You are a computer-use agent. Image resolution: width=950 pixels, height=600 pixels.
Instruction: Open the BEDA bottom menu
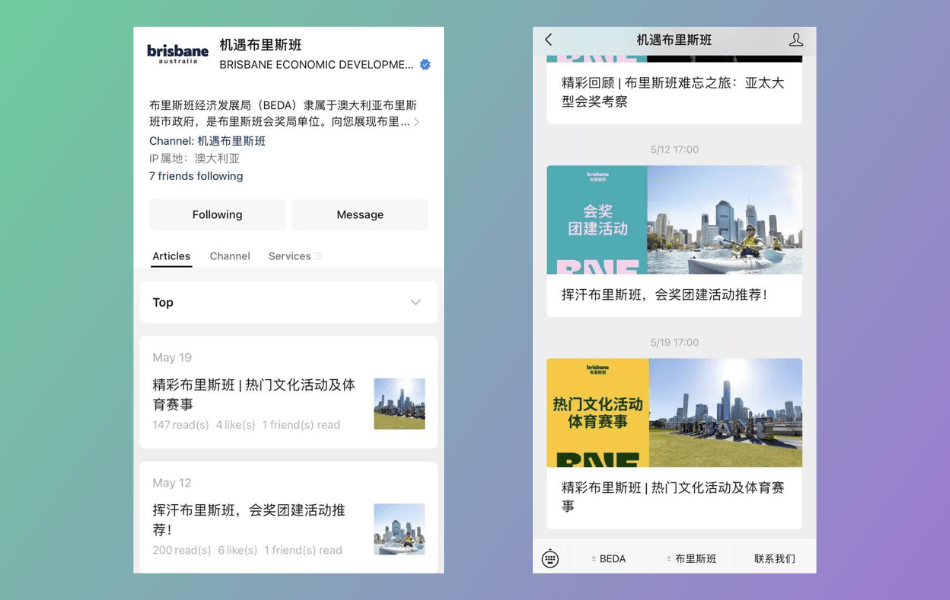coord(608,558)
